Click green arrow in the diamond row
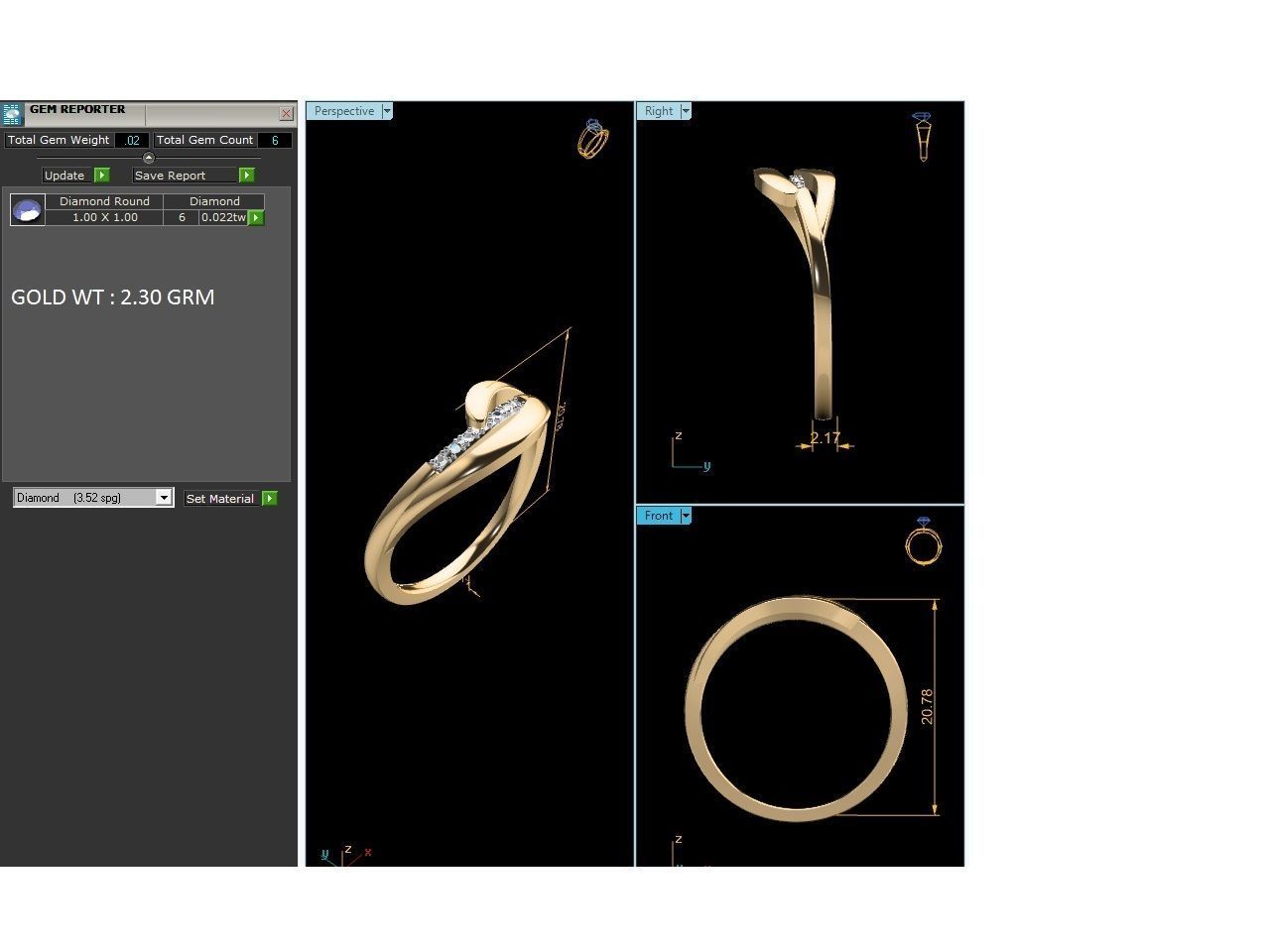Screen dimensions: 1270x952 point(256,217)
